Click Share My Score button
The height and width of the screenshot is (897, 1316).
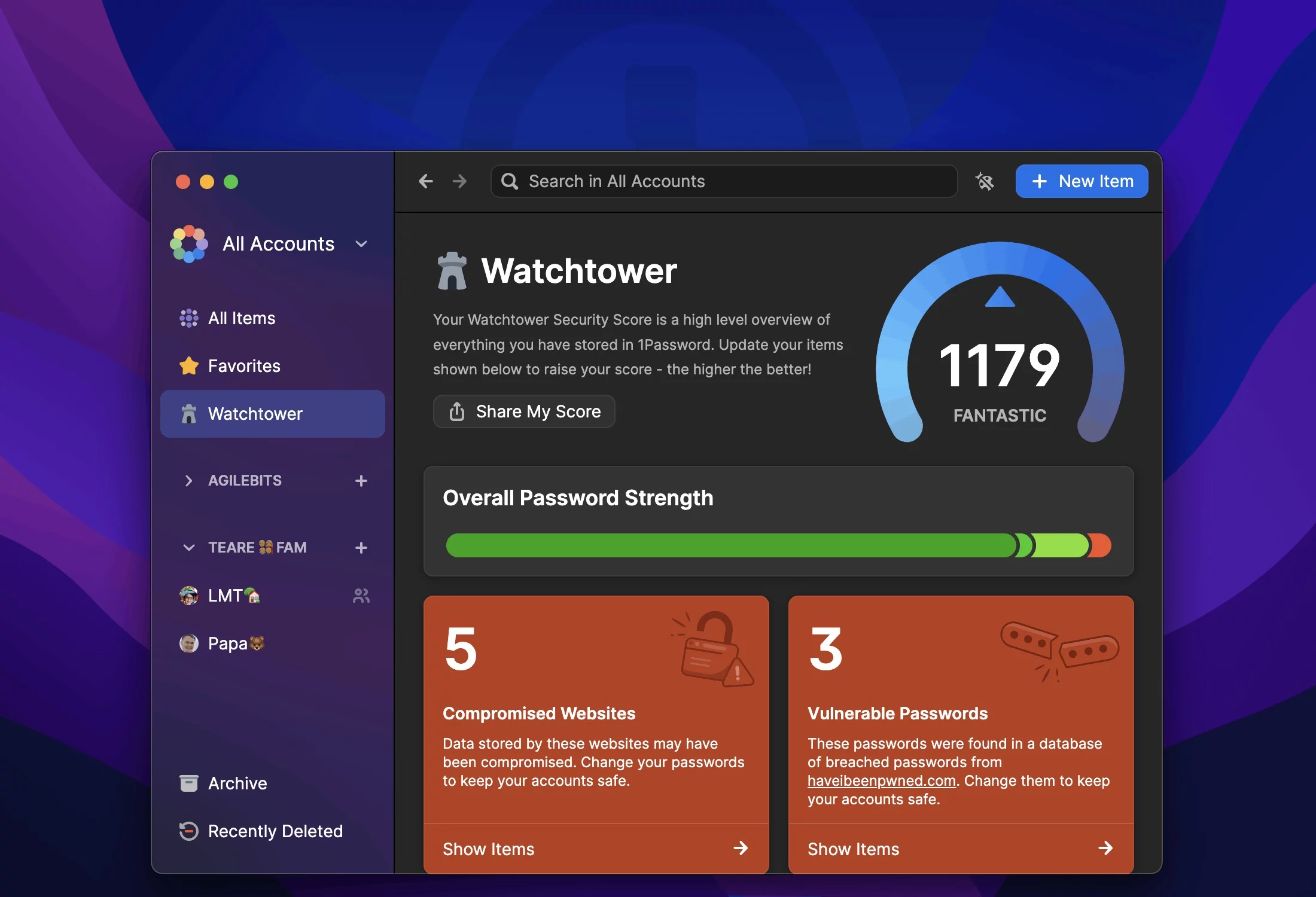point(524,410)
